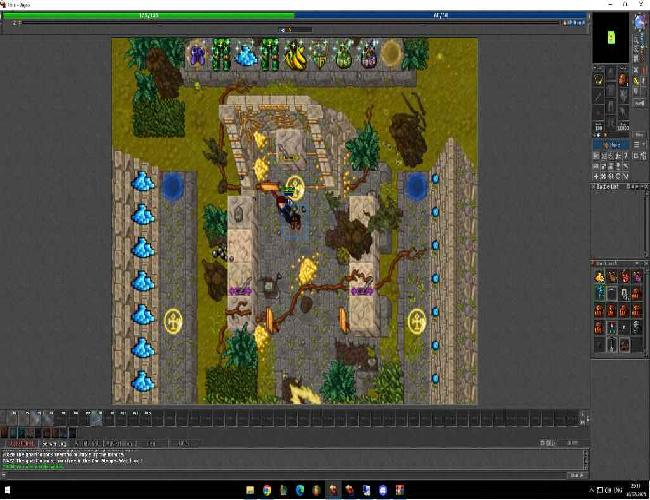Click the right yellow ankh teleporter
650x500 pixels.
pyautogui.click(x=417, y=321)
